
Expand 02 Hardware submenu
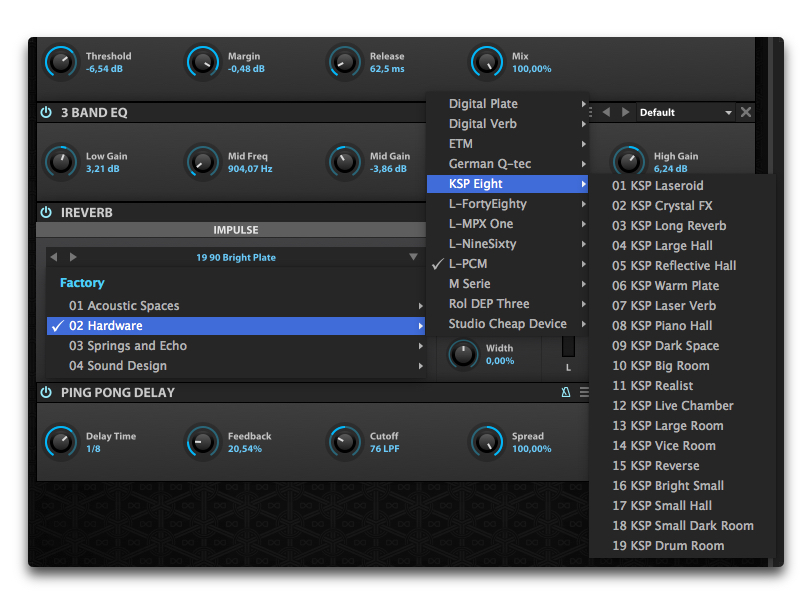(x=236, y=326)
